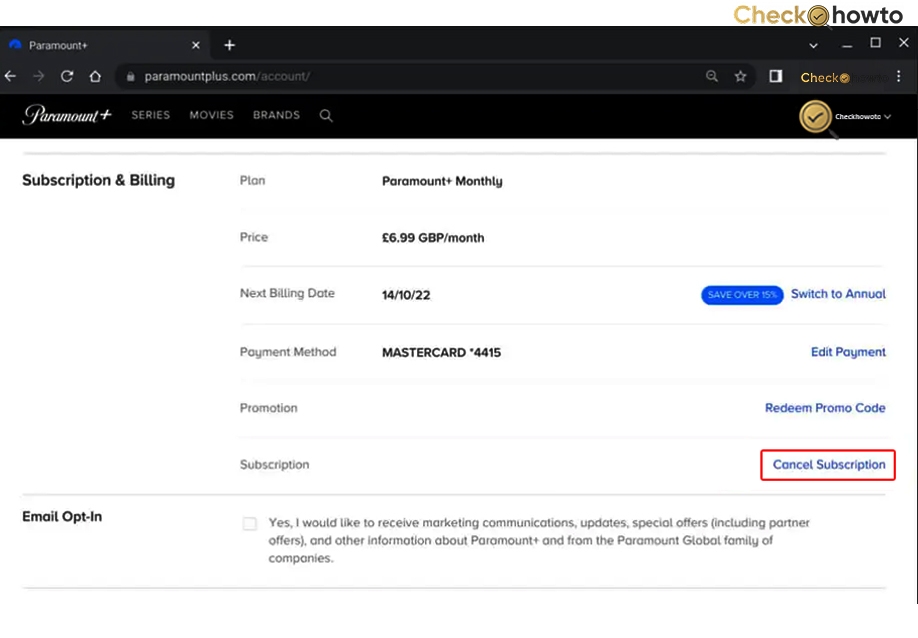Image resolution: width=918 pixels, height=638 pixels.
Task: Bookmark this page with the star icon
Action: coord(741,76)
